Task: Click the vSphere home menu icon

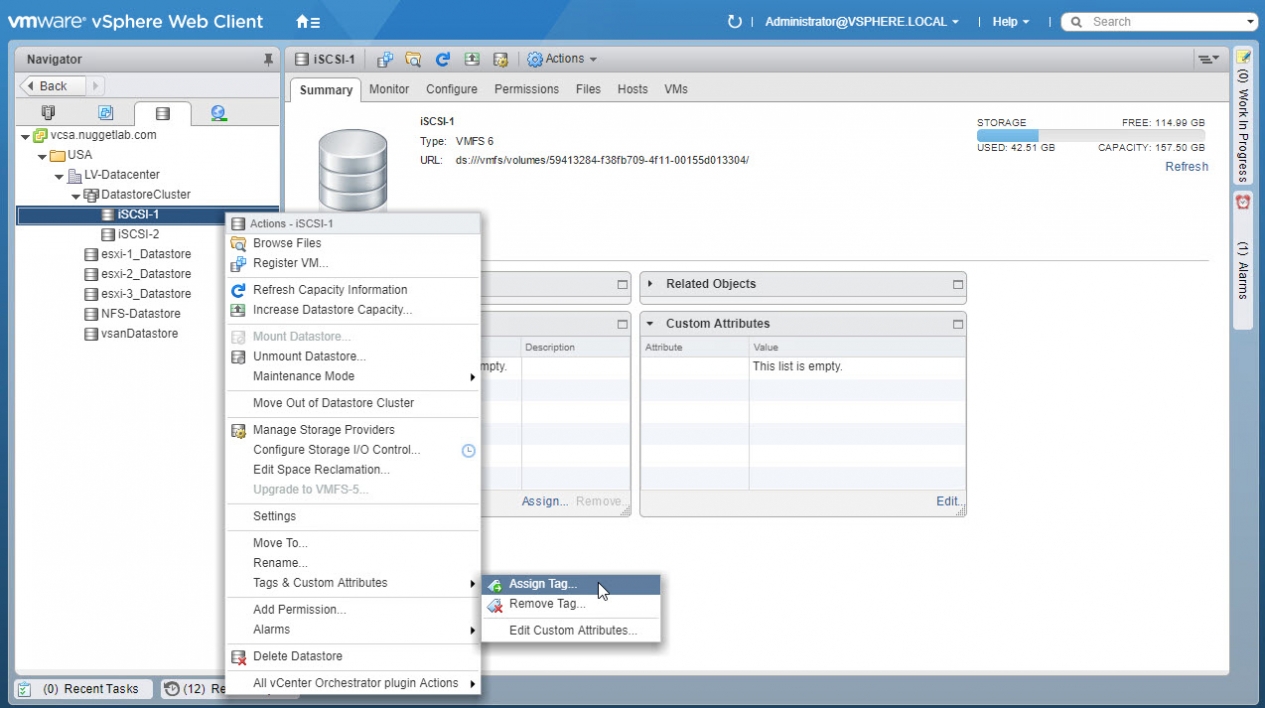Action: [x=307, y=21]
